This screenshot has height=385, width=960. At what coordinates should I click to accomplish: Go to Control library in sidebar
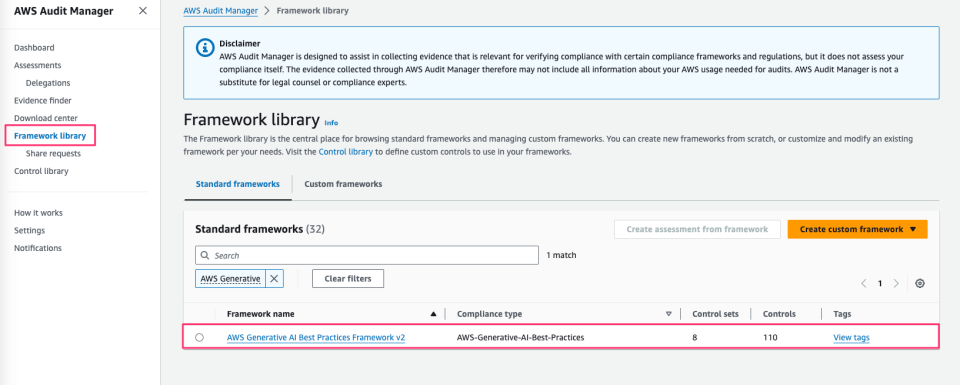41,171
